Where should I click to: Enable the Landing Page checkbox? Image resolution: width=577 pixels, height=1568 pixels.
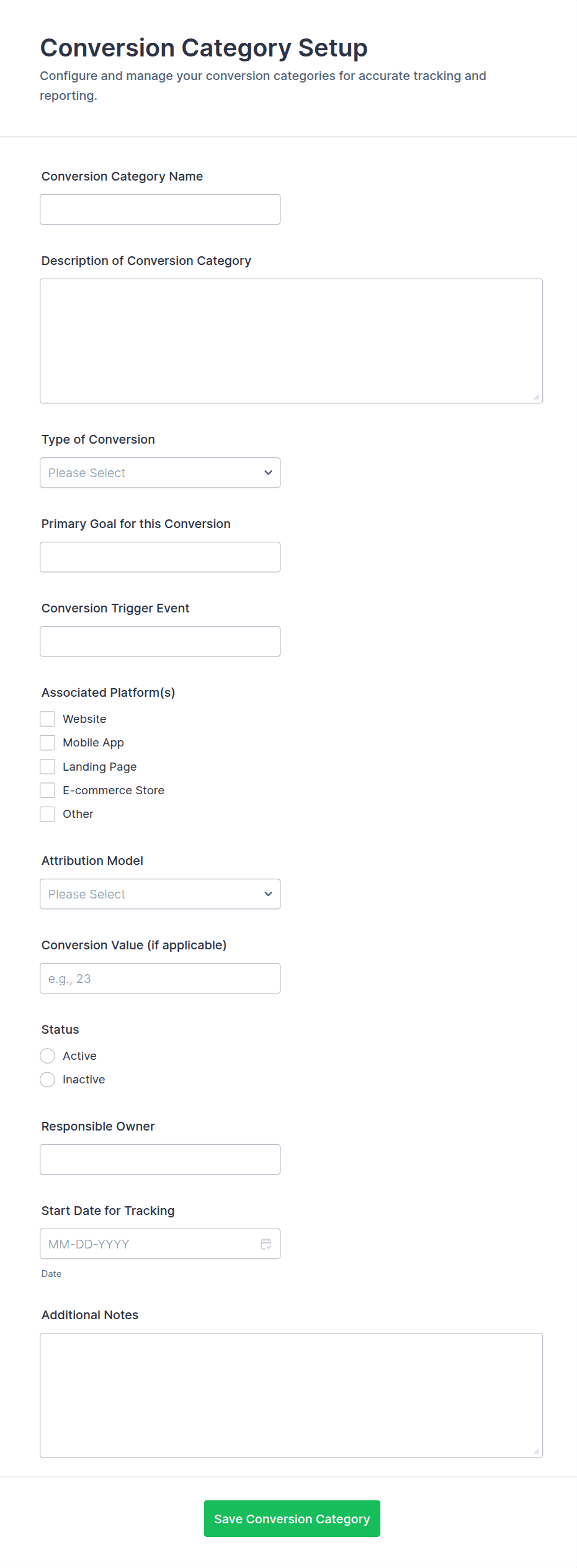click(x=48, y=766)
